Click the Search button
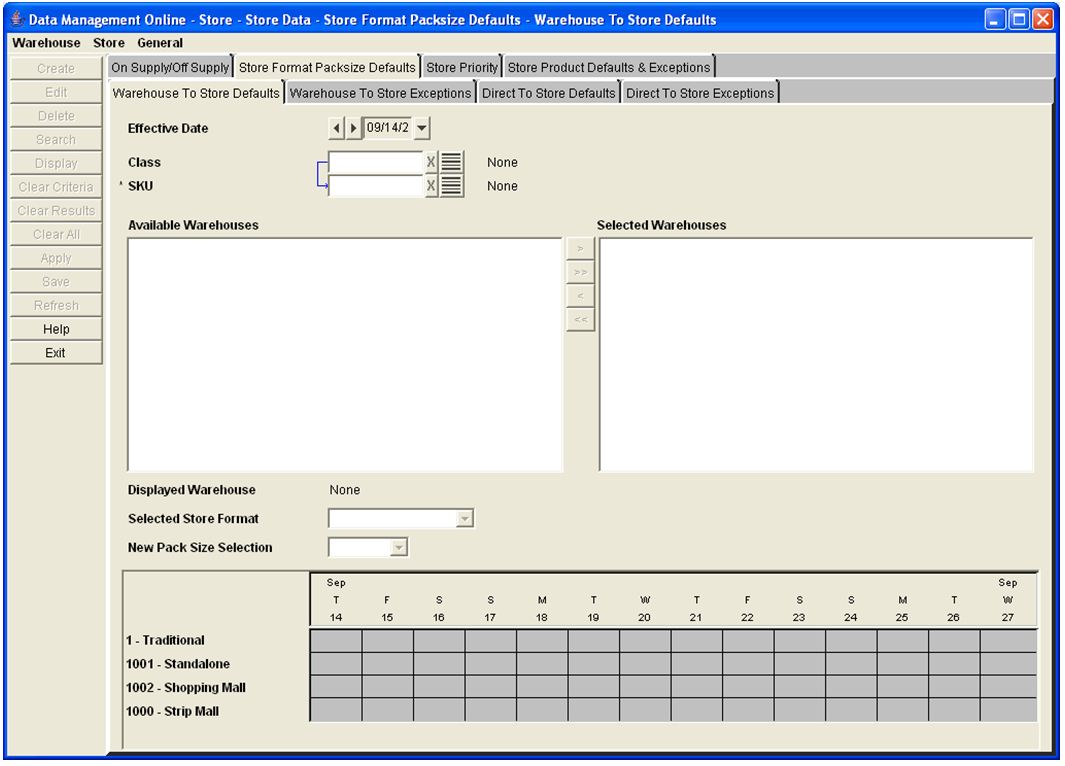 [56, 140]
